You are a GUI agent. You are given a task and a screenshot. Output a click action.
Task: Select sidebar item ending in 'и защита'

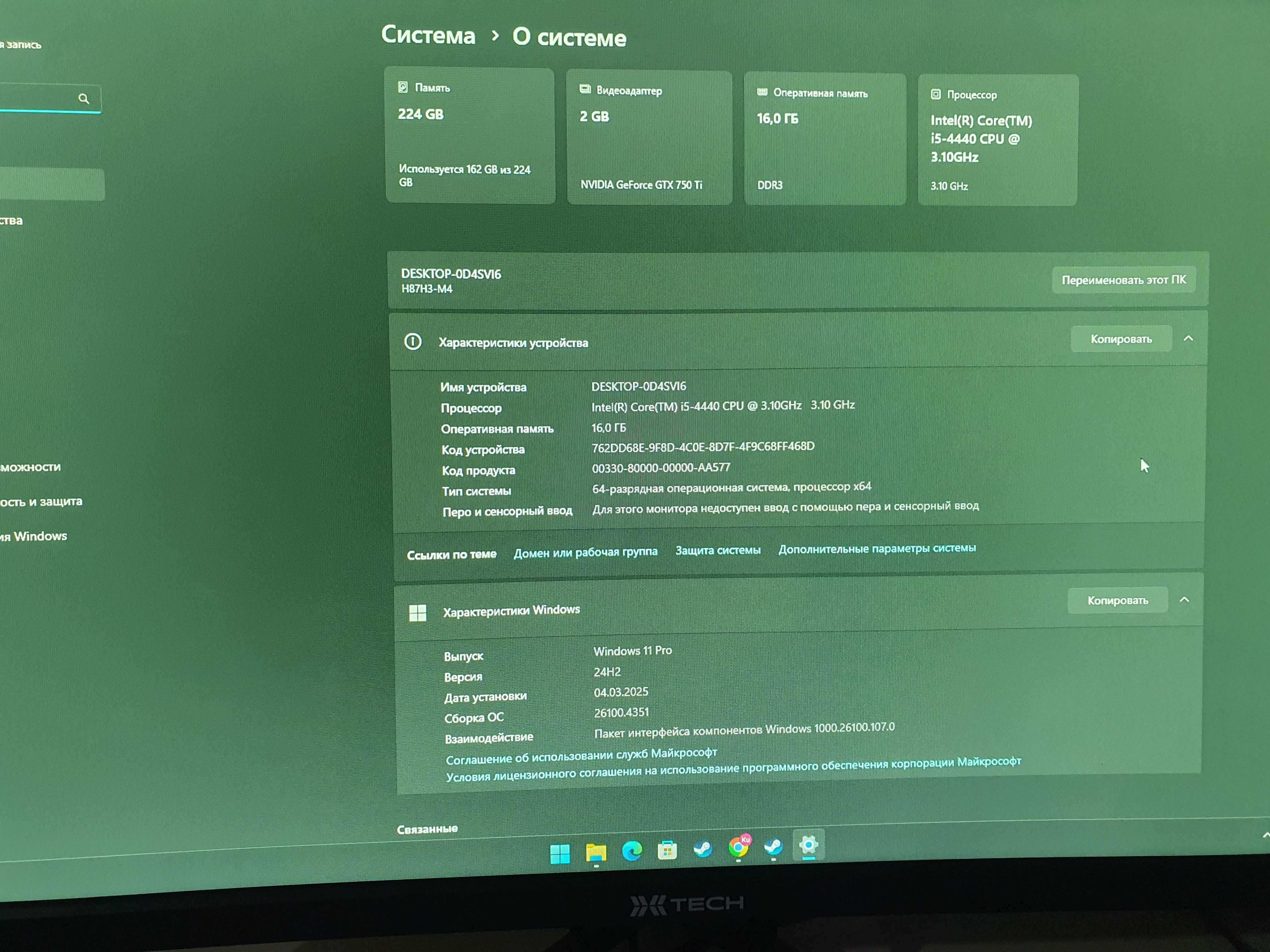click(x=41, y=501)
